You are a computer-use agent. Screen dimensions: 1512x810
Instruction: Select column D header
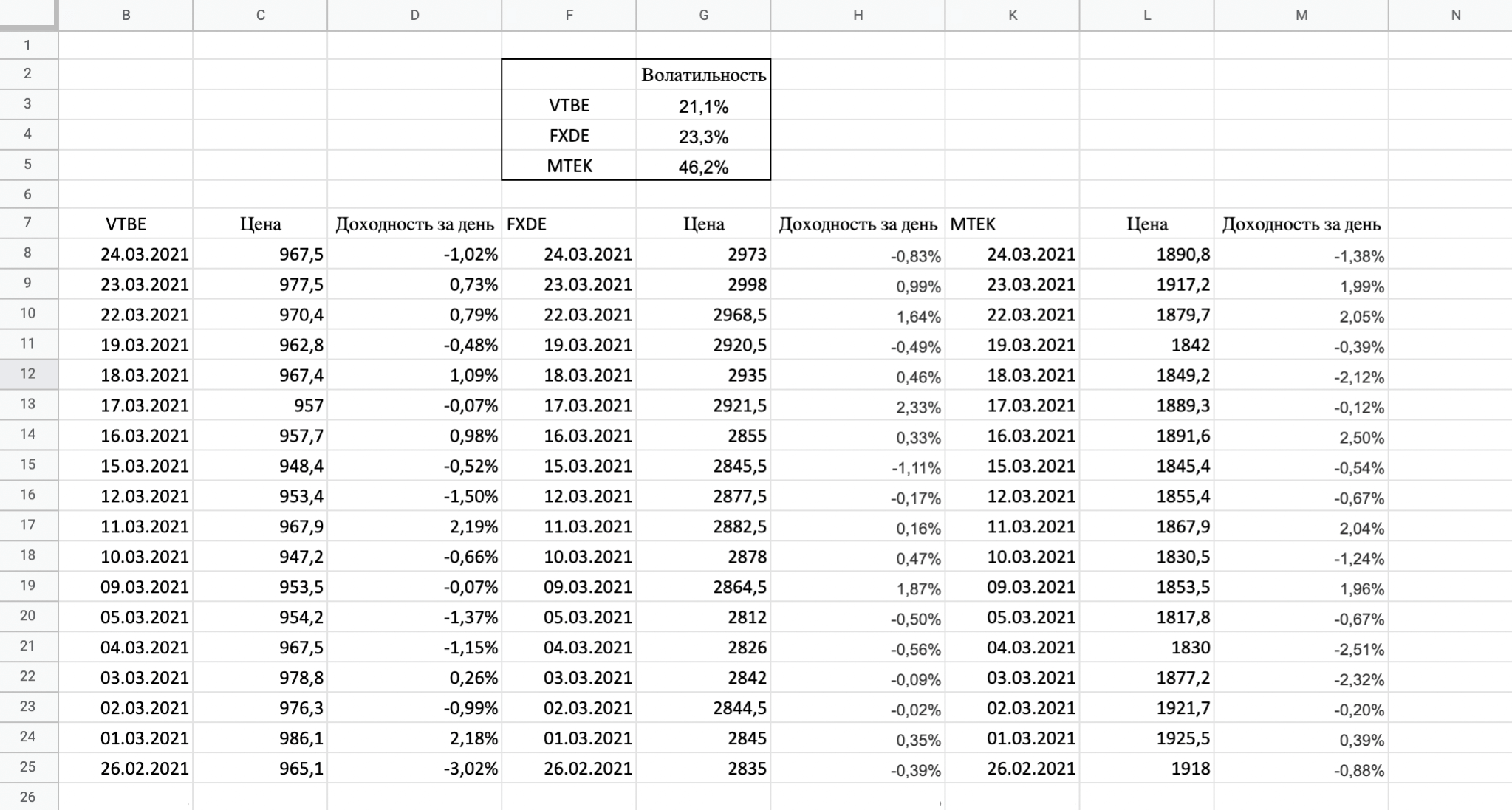coord(414,15)
